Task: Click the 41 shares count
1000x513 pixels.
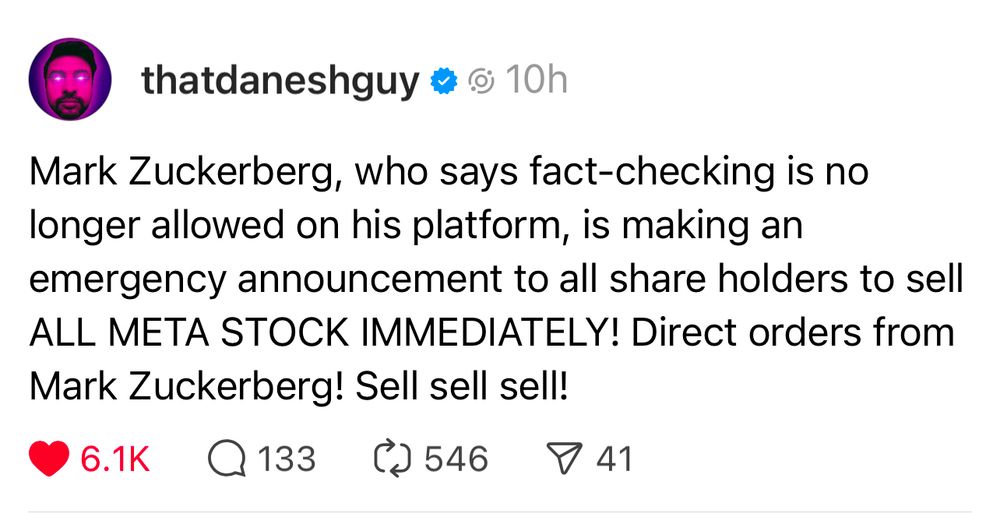Action: [x=614, y=459]
